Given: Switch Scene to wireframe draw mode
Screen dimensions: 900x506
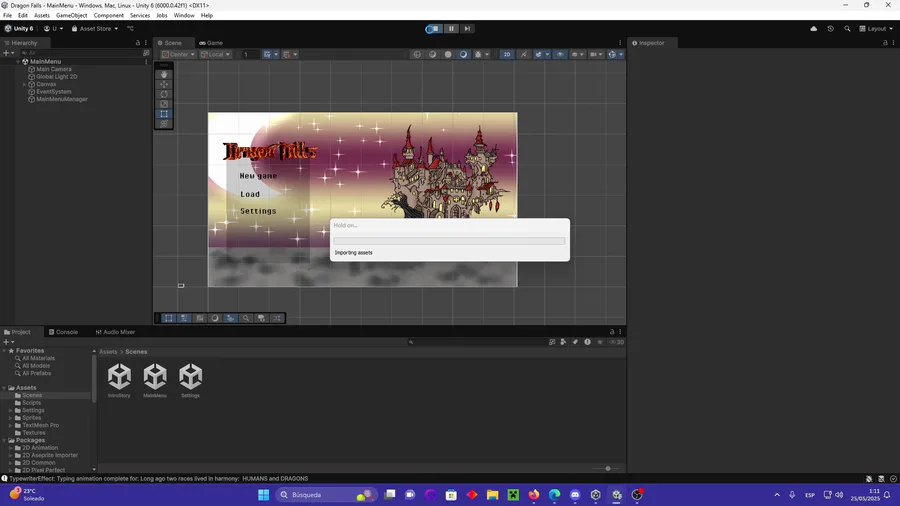Looking at the screenshot, I should tap(417, 55).
